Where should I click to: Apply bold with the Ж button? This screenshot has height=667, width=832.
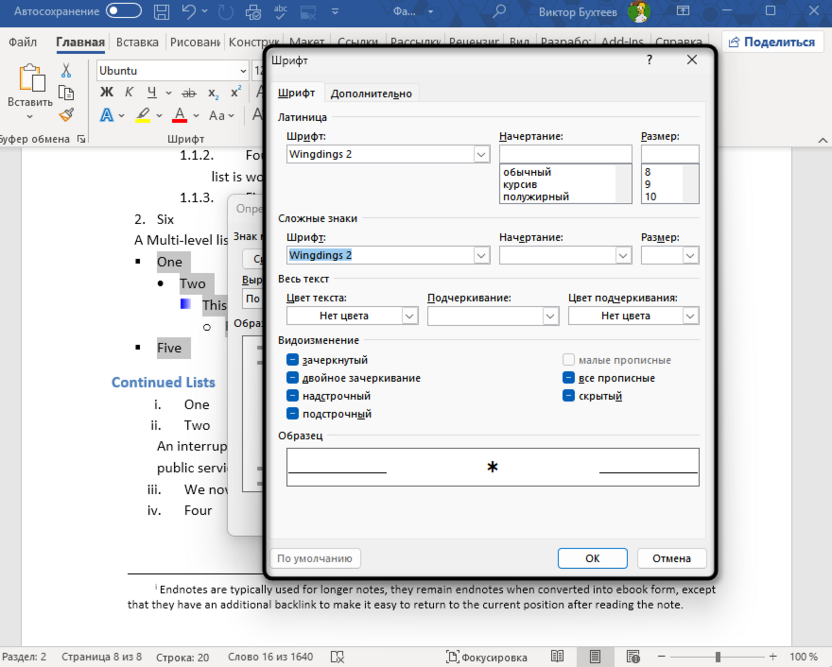click(107, 92)
